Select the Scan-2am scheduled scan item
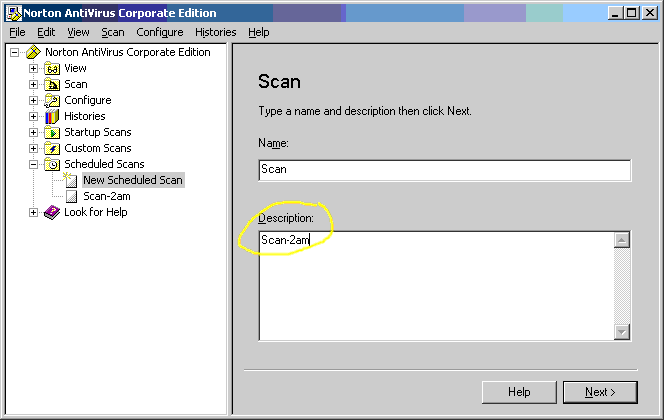664x420 pixels. coord(108,196)
